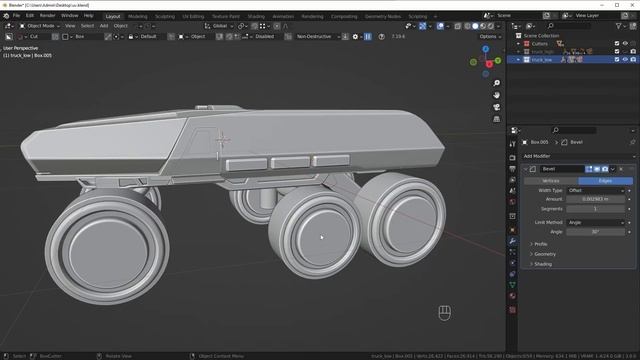Toggle Bevel modifier edit mode display
The height and width of the screenshot is (360, 640).
click(589, 169)
